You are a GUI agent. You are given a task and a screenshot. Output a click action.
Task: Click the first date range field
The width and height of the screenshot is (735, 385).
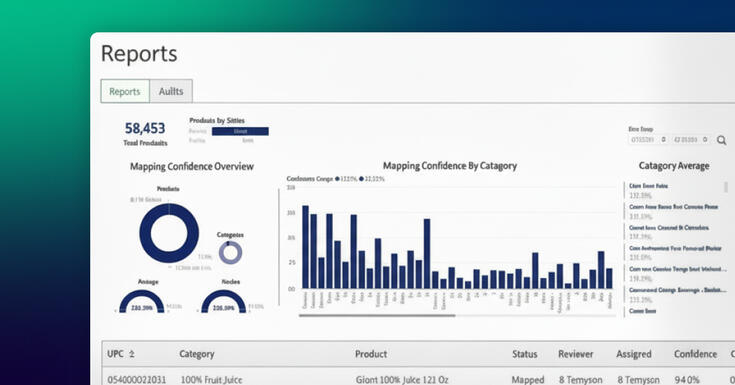coord(648,140)
